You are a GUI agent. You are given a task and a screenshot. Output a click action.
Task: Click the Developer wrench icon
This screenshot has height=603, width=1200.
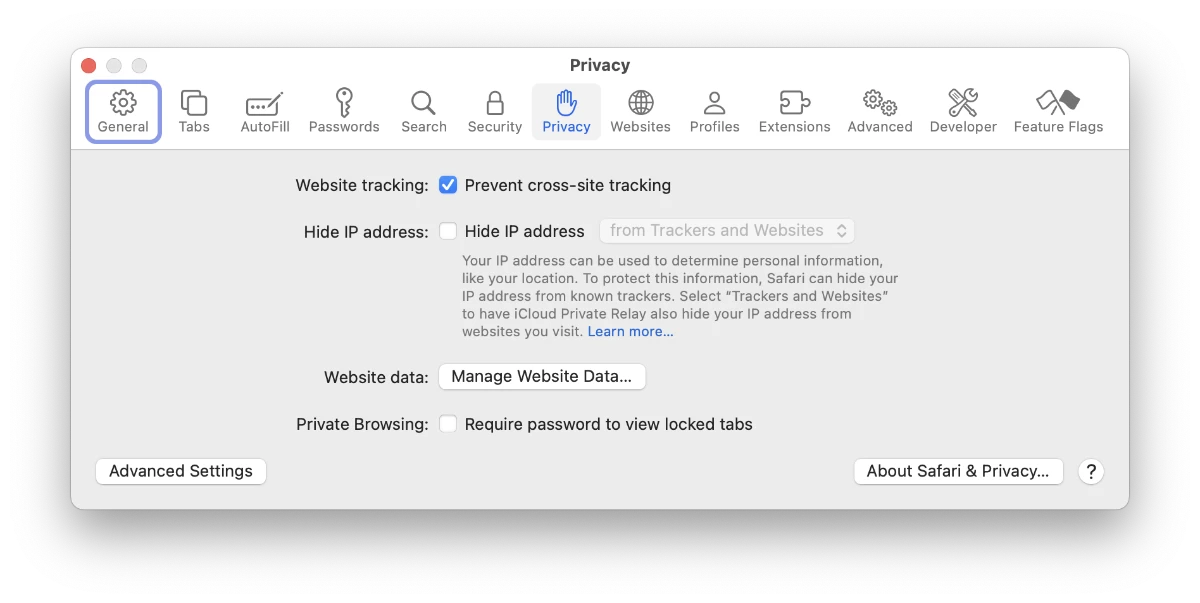point(962,110)
